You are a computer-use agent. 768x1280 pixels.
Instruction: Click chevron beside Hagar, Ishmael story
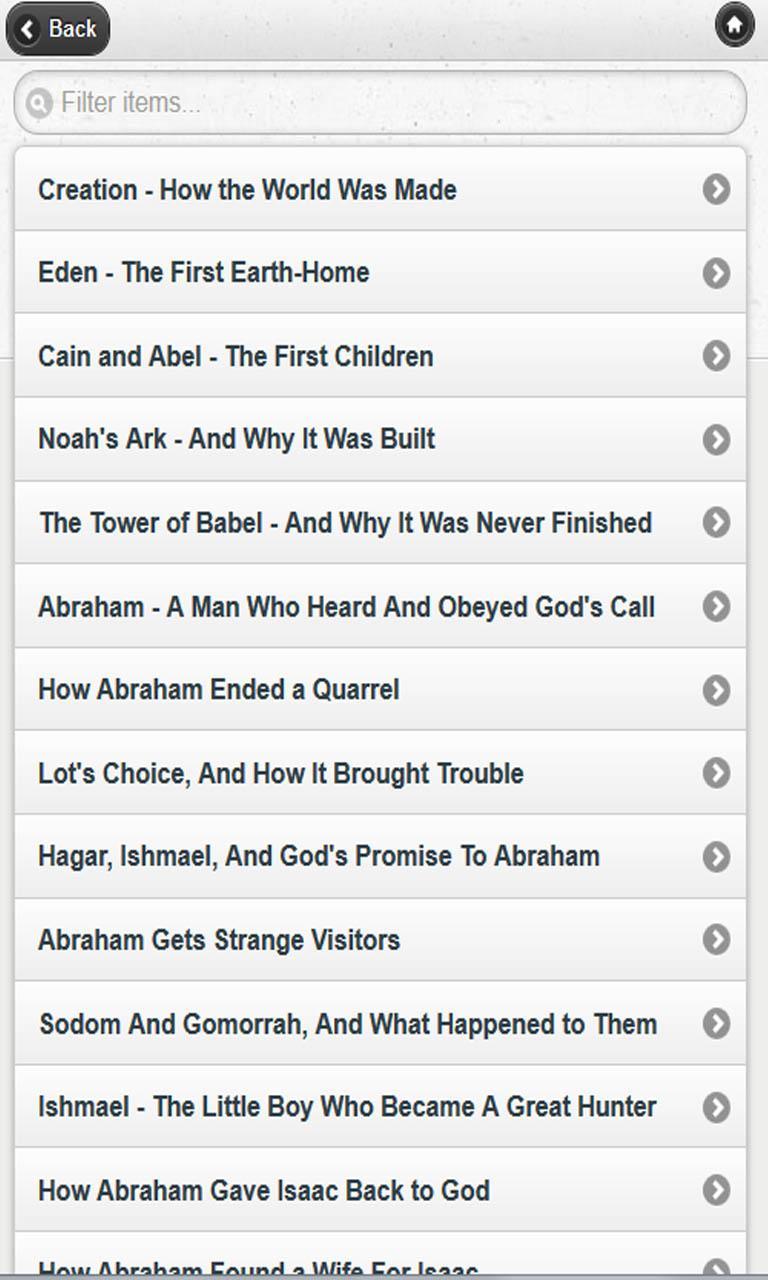[x=717, y=856]
